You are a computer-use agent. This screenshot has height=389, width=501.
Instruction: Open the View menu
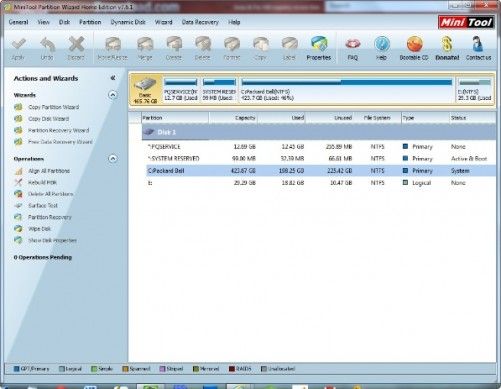tap(43, 22)
